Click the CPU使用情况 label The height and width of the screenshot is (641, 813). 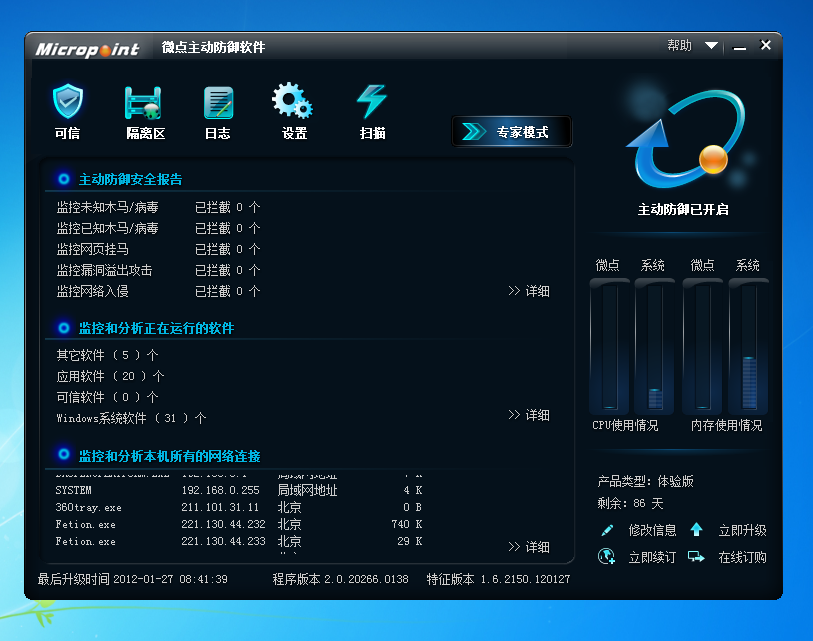625,426
